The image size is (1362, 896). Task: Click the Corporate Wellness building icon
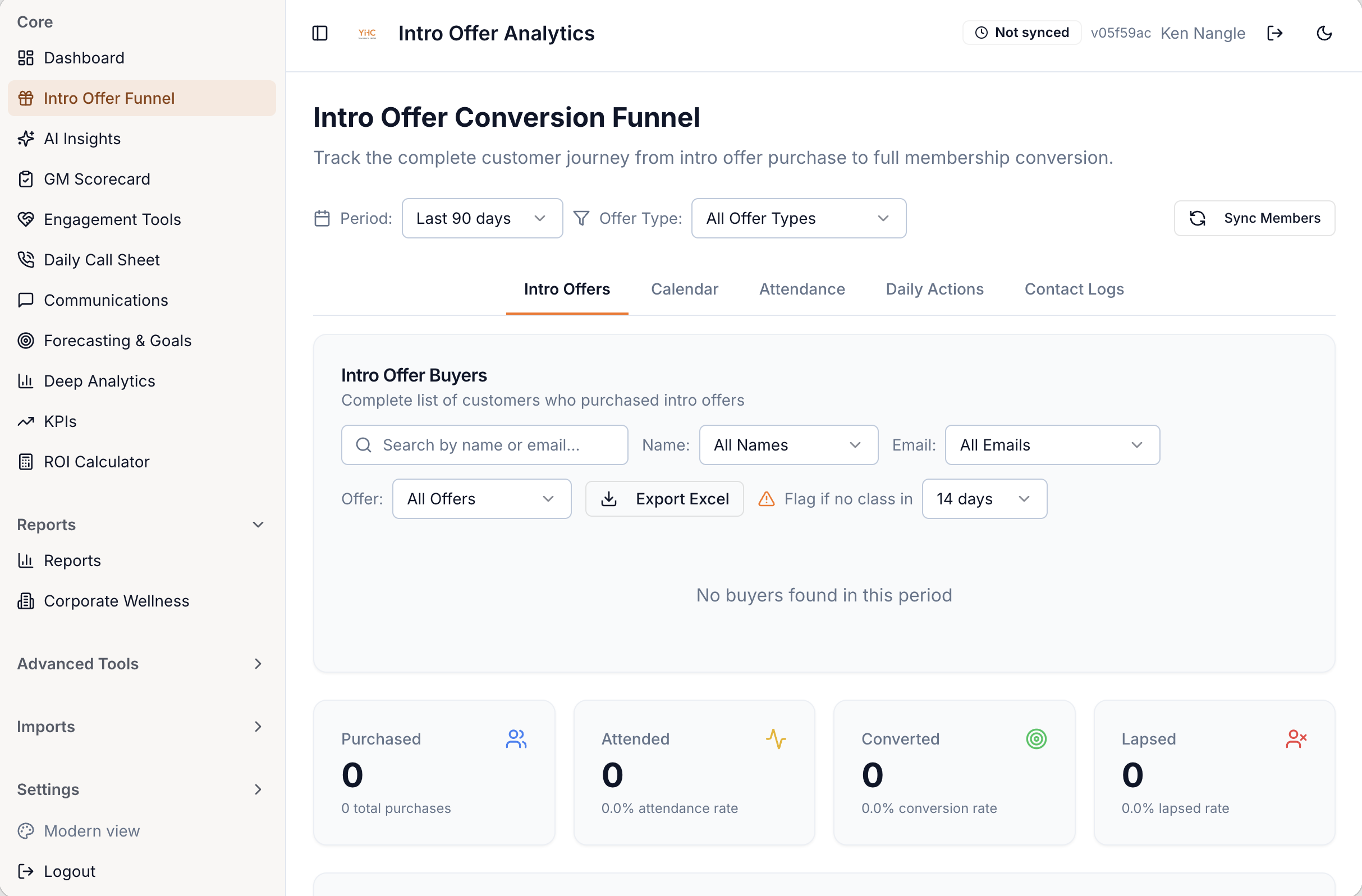click(x=26, y=601)
